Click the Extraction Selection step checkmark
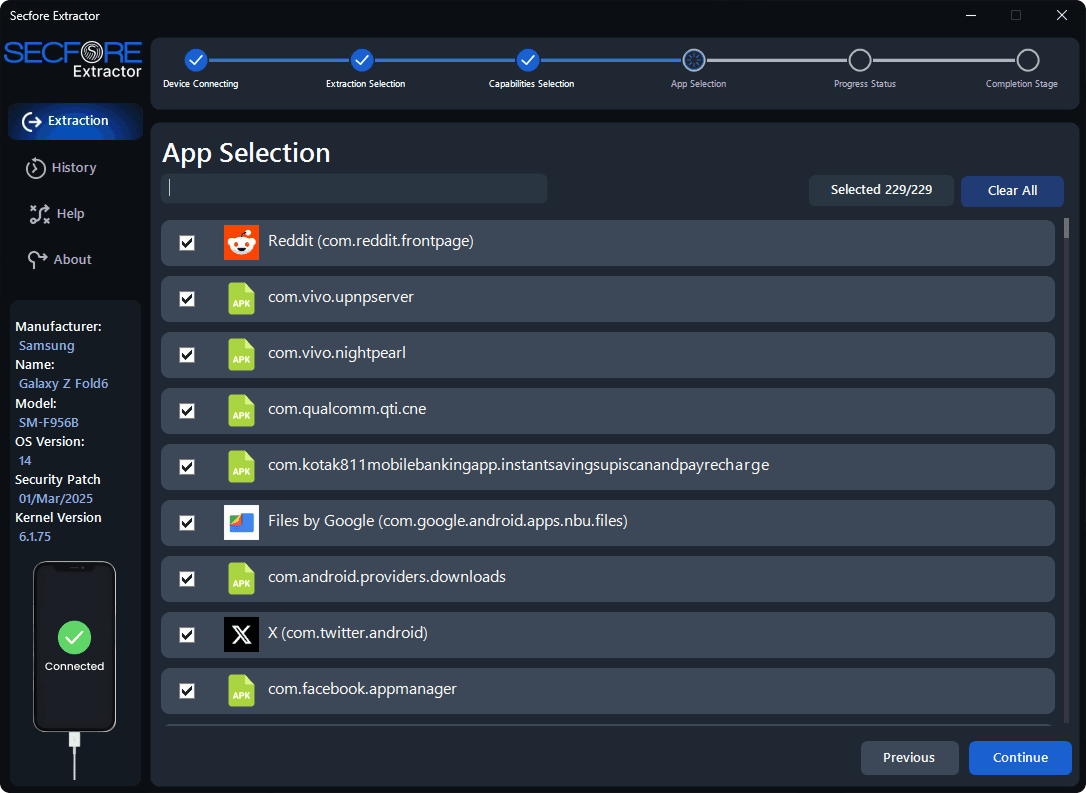This screenshot has height=793, width=1086. coord(362,60)
